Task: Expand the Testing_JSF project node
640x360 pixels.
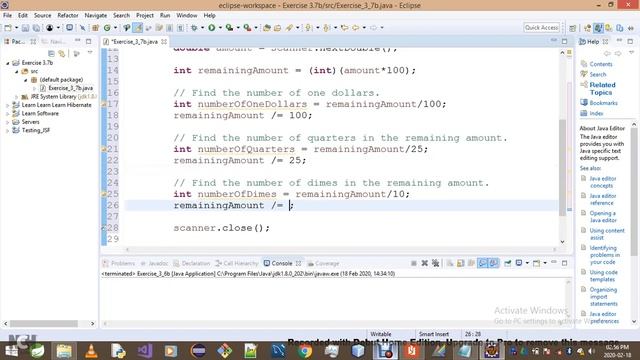Action: (x=8, y=130)
